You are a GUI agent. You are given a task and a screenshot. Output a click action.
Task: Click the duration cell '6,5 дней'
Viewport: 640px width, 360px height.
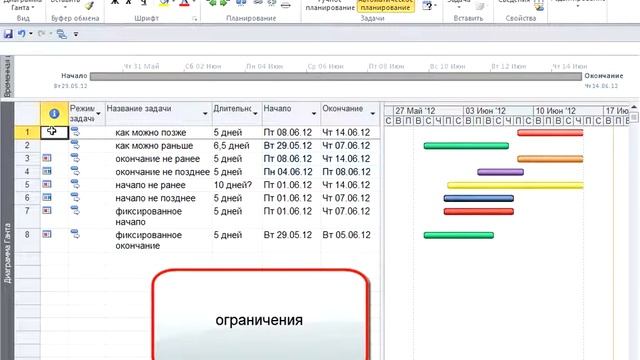tap(231, 146)
